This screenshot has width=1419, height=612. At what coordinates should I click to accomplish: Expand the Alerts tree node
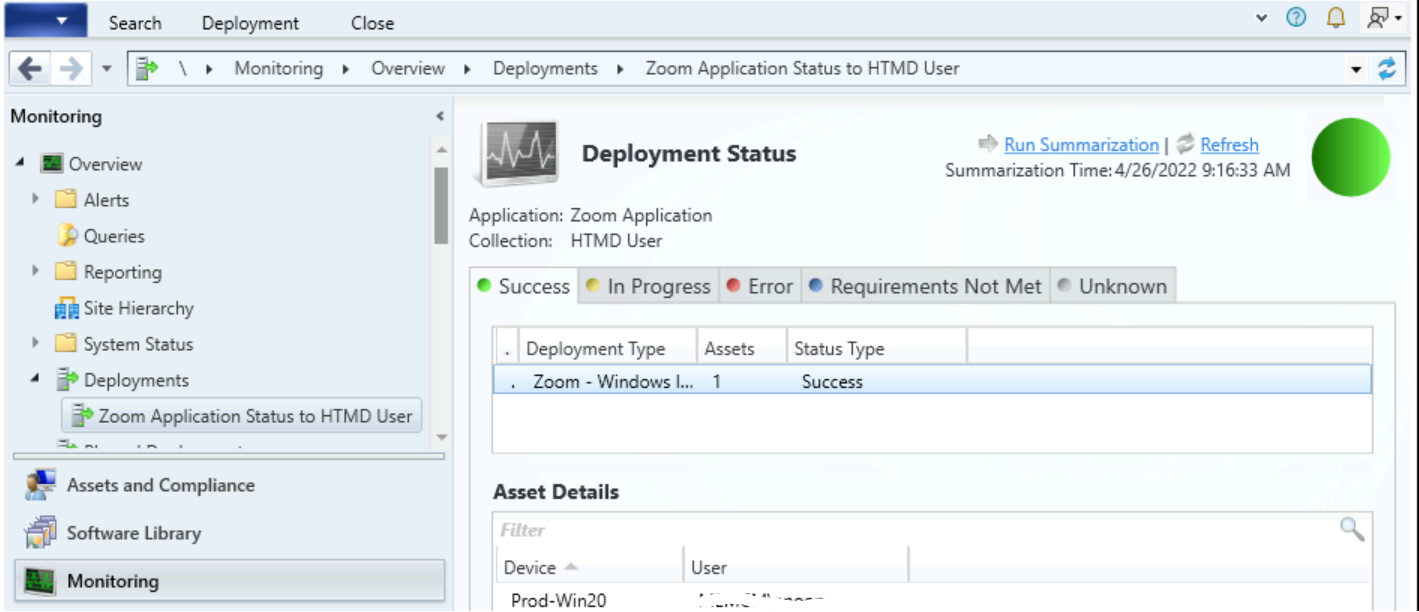click(x=36, y=199)
